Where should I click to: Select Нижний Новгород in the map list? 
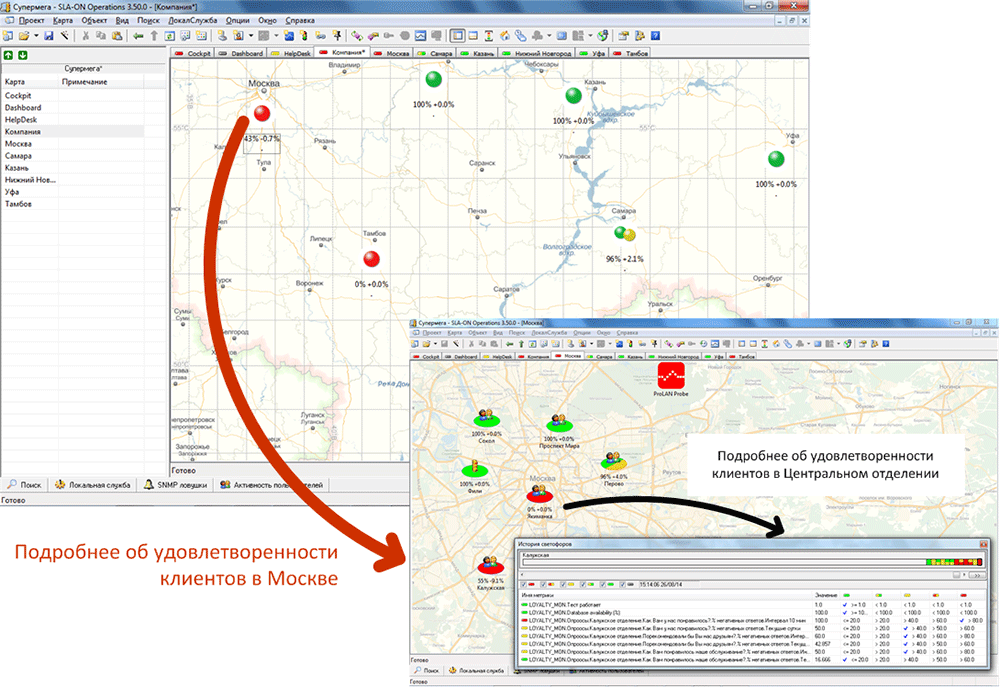(x=31, y=180)
